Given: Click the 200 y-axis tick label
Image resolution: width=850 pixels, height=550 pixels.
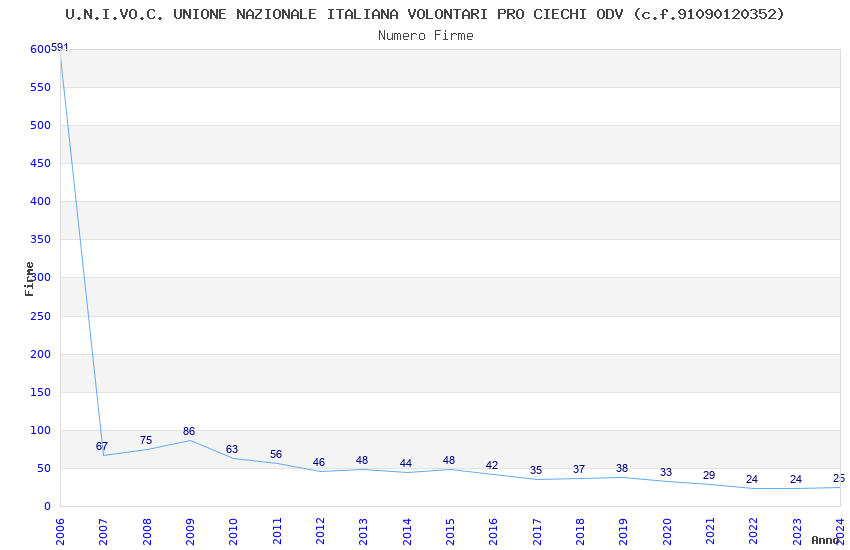Looking at the screenshot, I should pyautogui.click(x=40, y=354).
